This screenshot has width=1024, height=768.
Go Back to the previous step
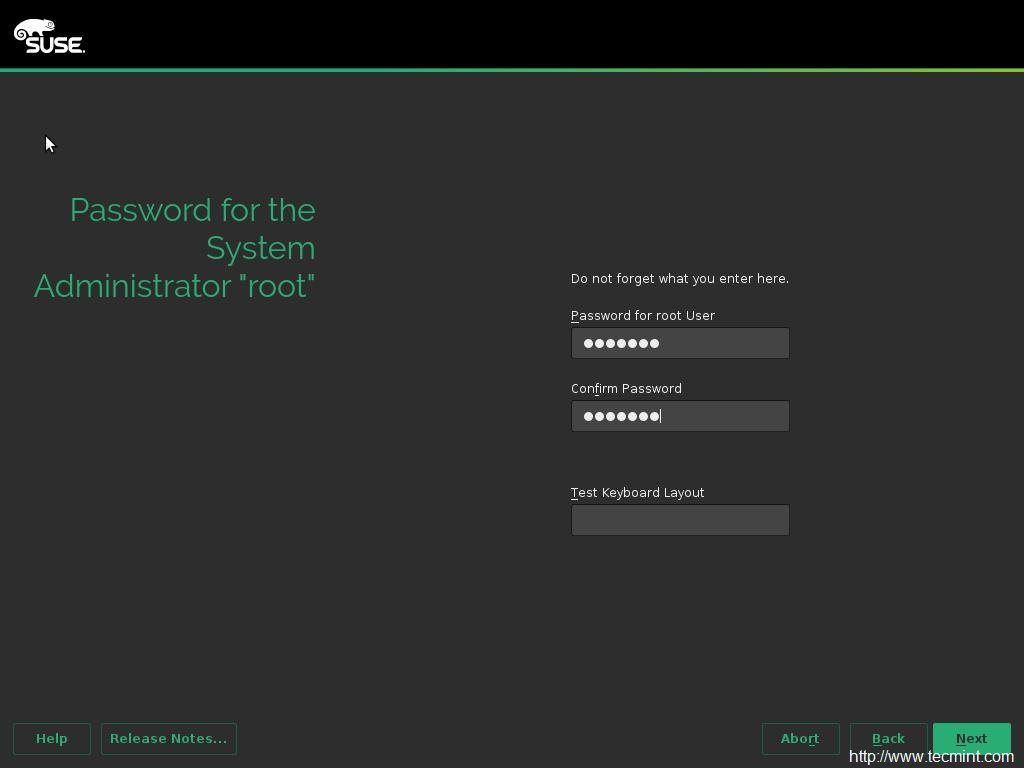(x=888, y=739)
